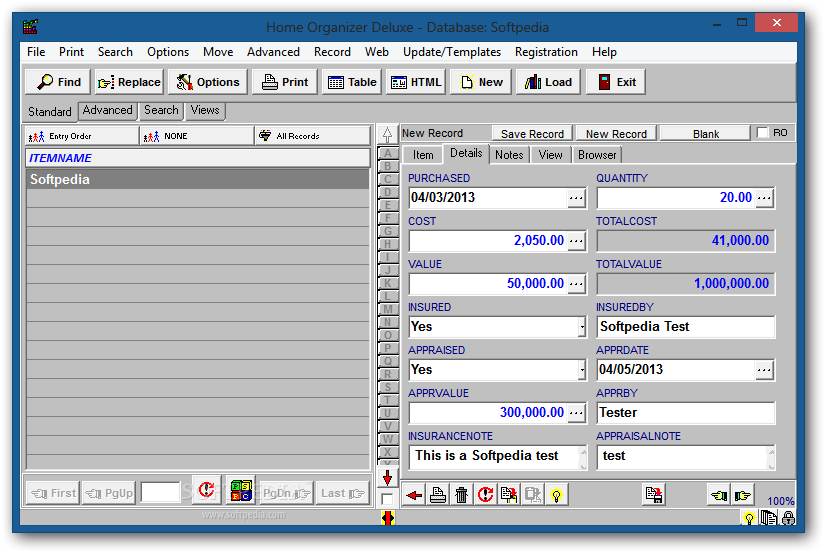Click the ellipsis button beside QUANTITY
This screenshot has width=825, height=553.
764,198
